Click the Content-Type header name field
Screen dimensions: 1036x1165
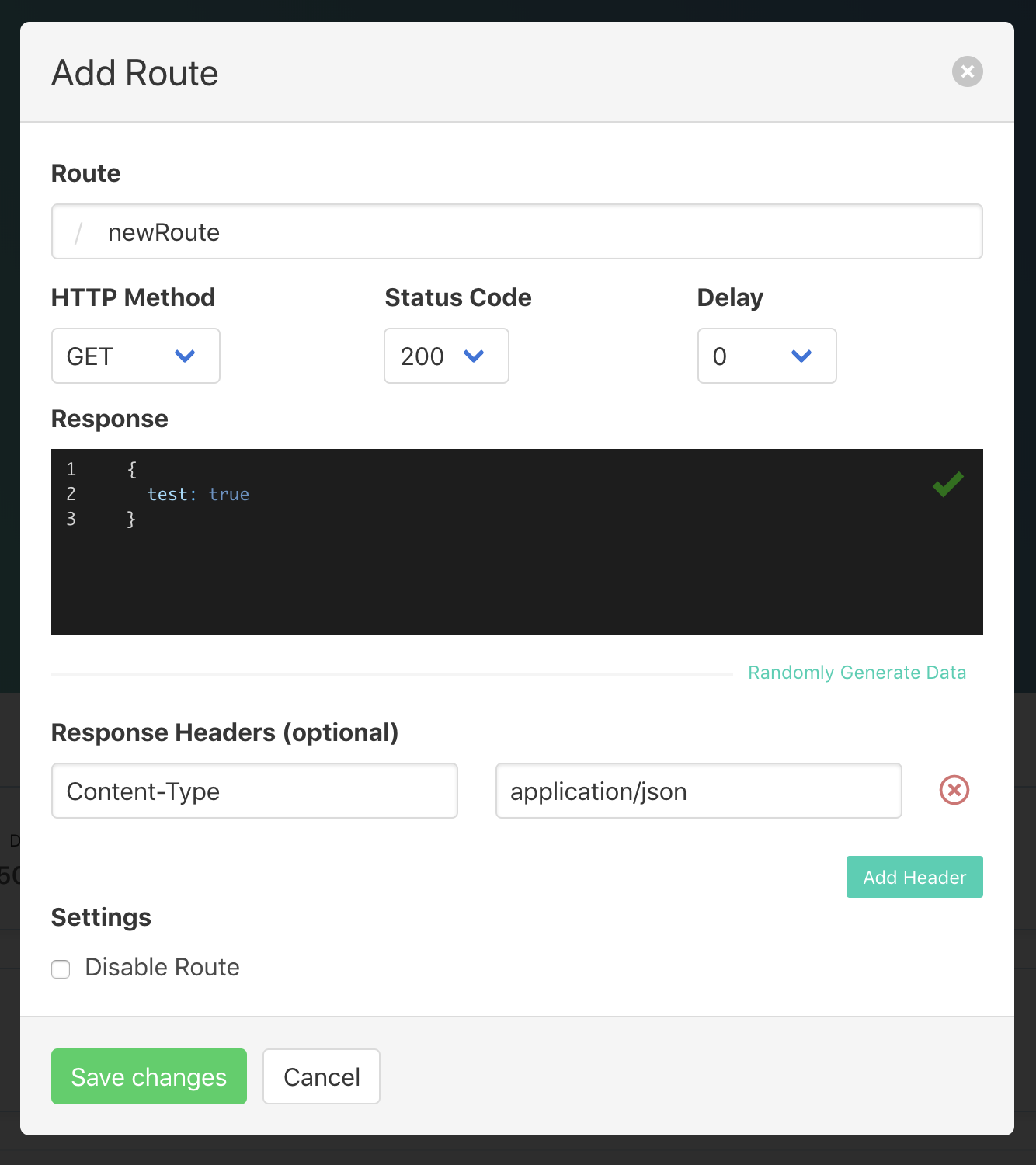pos(254,791)
